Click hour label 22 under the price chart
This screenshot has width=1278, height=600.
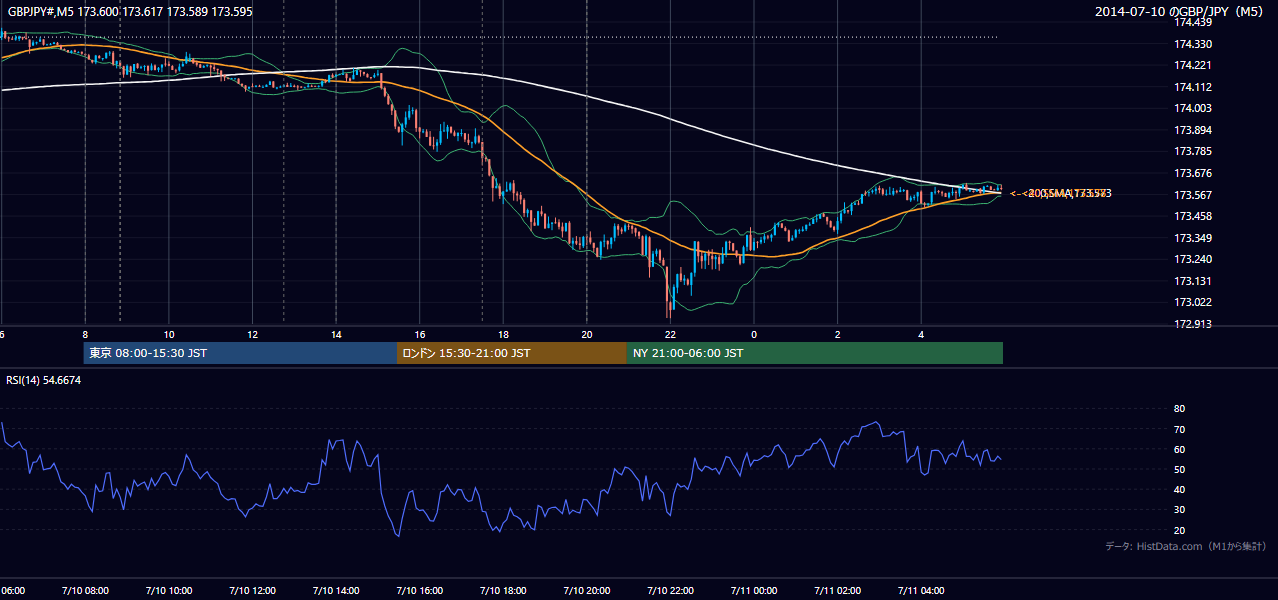pyautogui.click(x=670, y=335)
